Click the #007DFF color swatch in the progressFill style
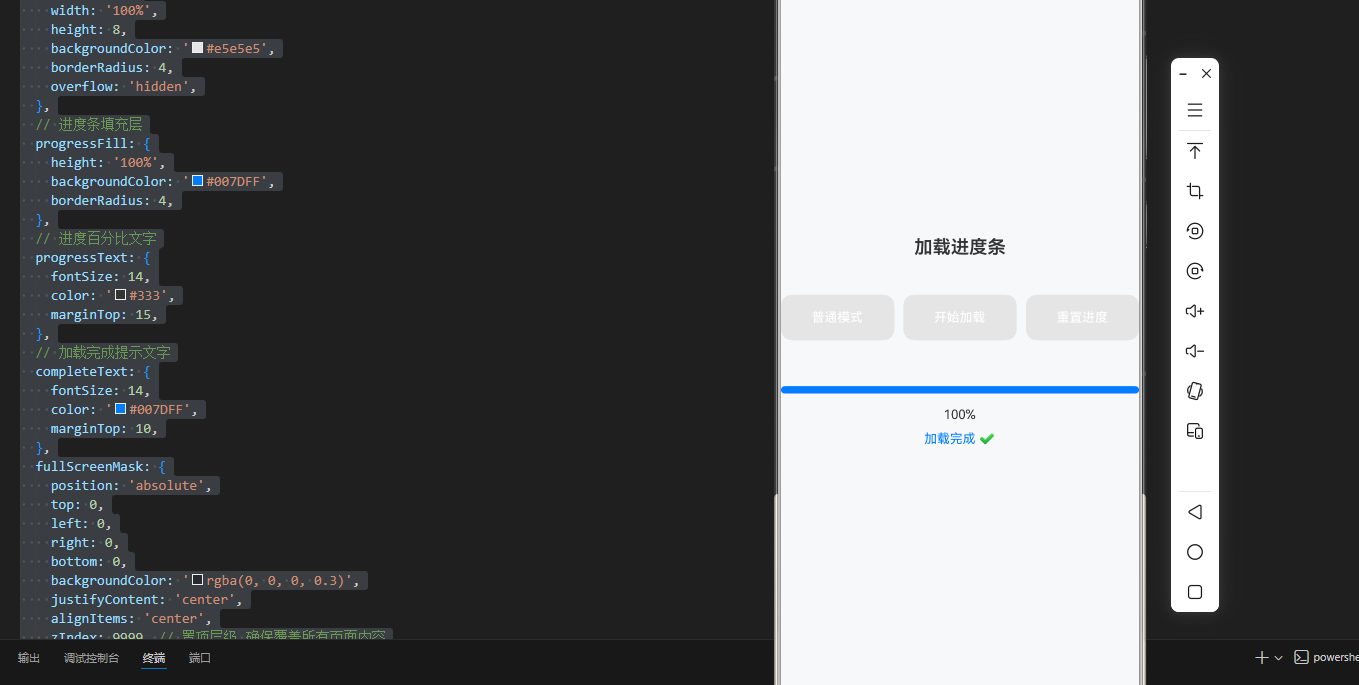1359x685 pixels. [196, 181]
